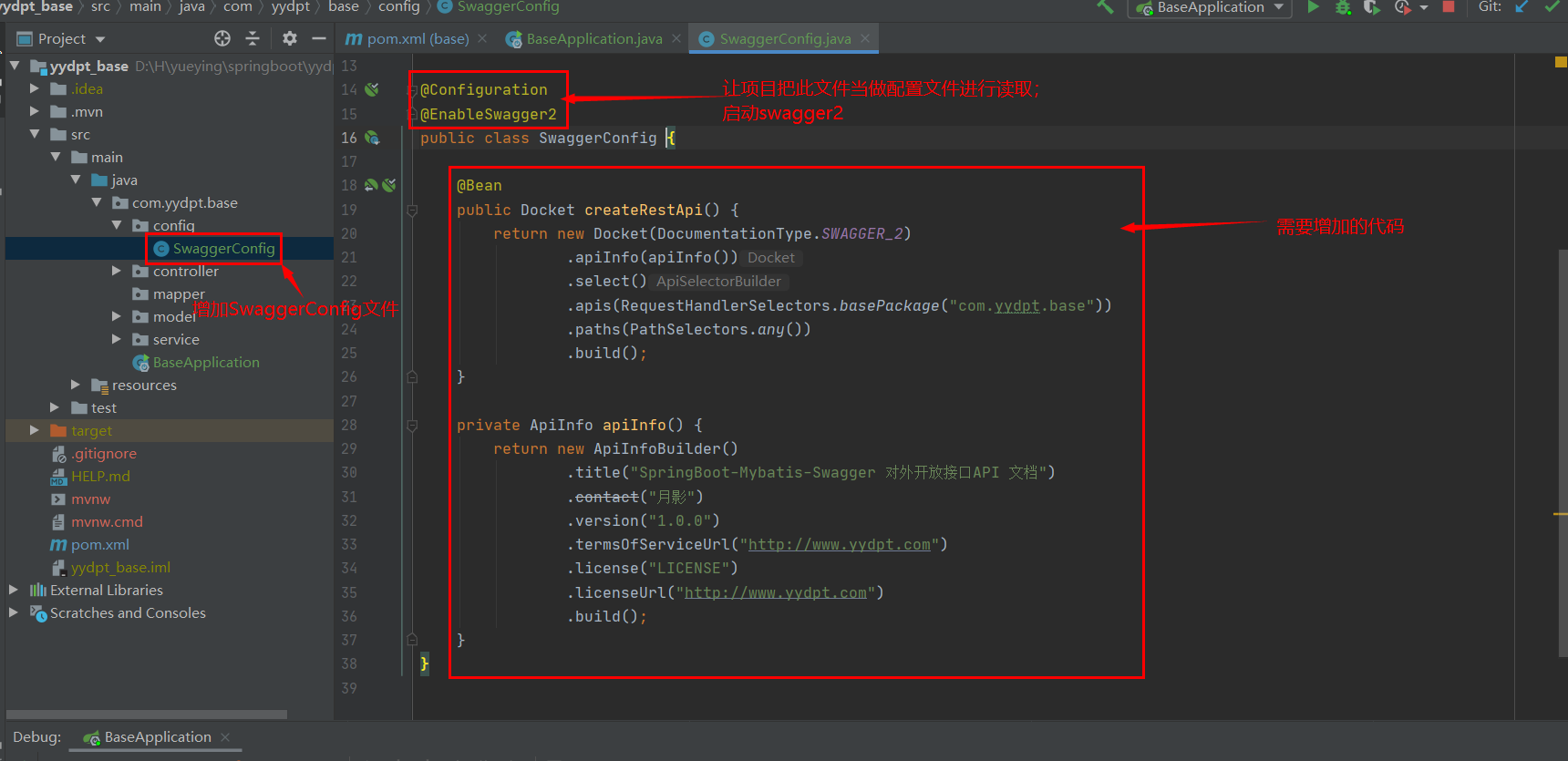Close the BaseApplication.java tab
The image size is (1568, 761).
coord(676,38)
